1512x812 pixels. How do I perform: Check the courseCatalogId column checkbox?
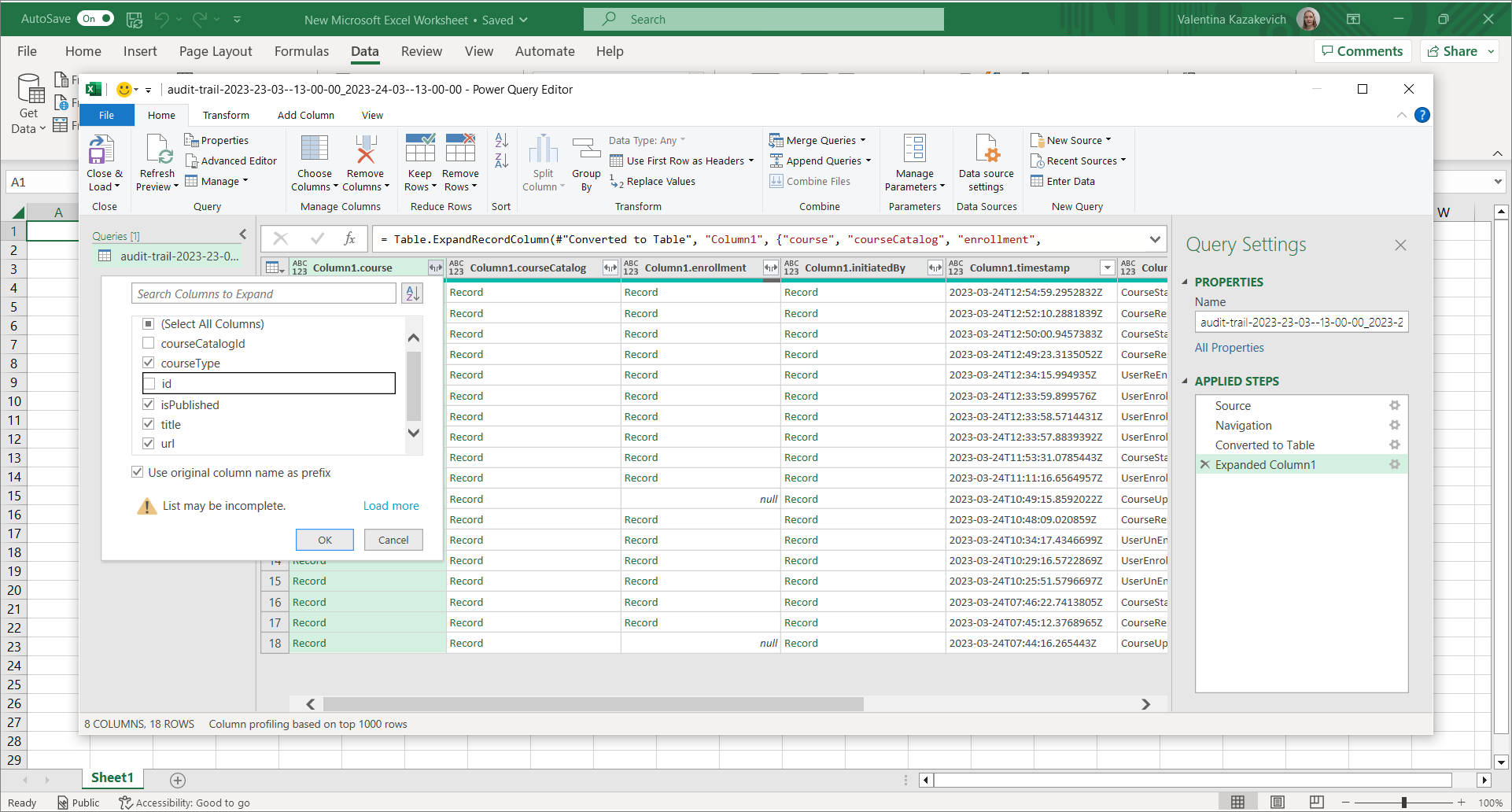(149, 344)
